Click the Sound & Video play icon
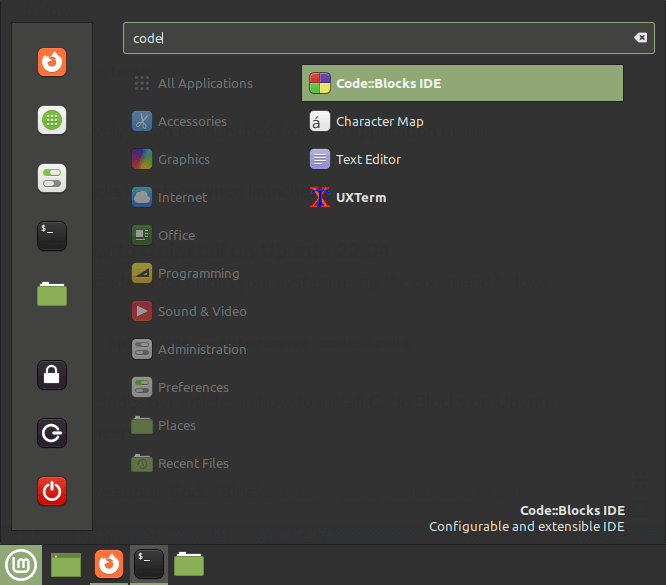 [x=142, y=311]
